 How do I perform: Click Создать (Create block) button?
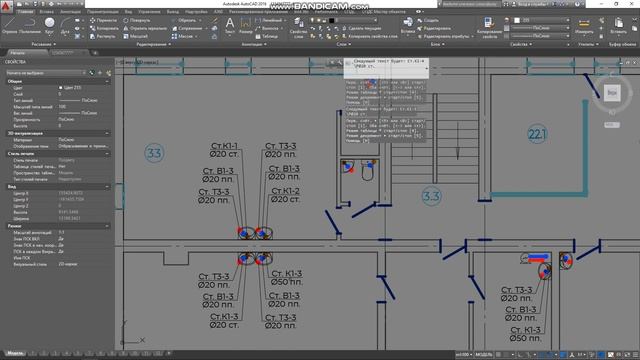click(x=428, y=20)
